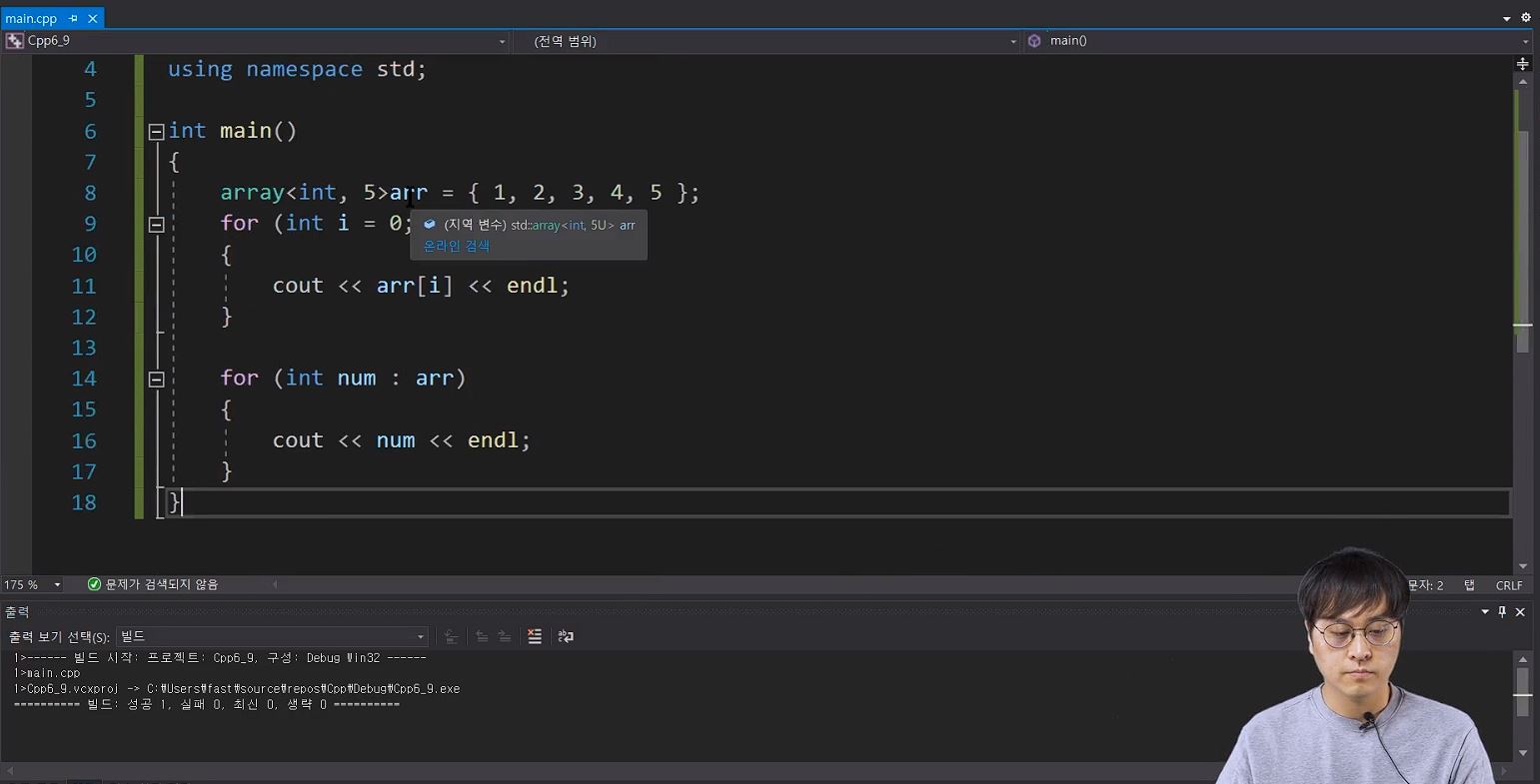Click 'array<int, 5>' text on line 8
Viewport: 1540px width, 784px height.
(x=305, y=193)
